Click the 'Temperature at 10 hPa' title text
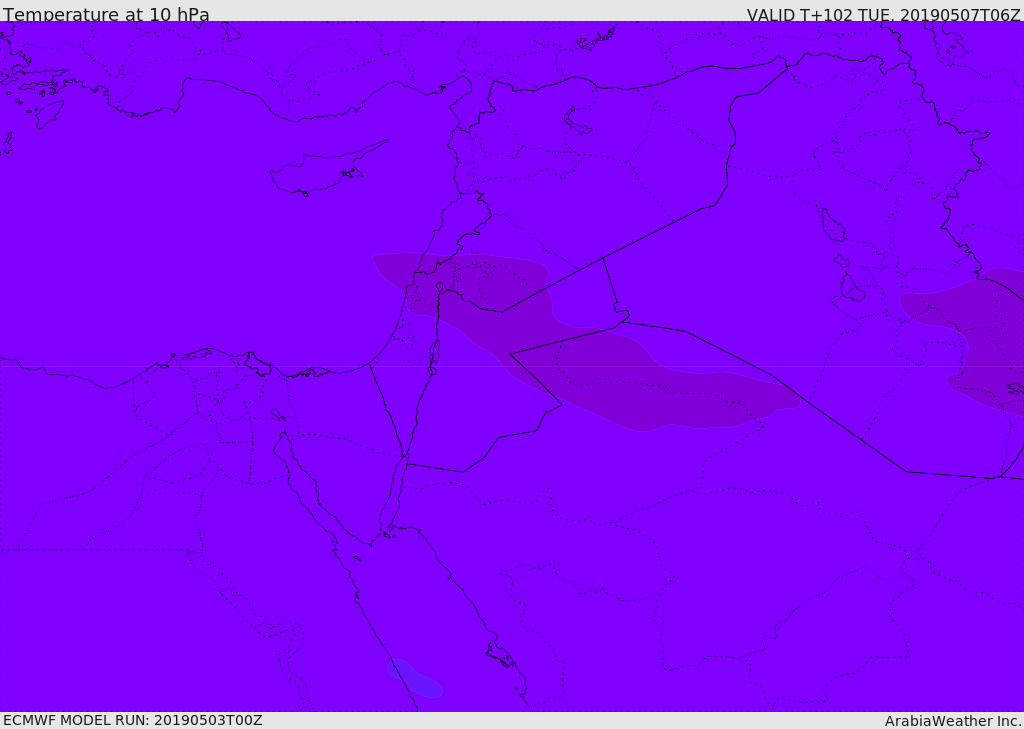1024x729 pixels. point(106,14)
